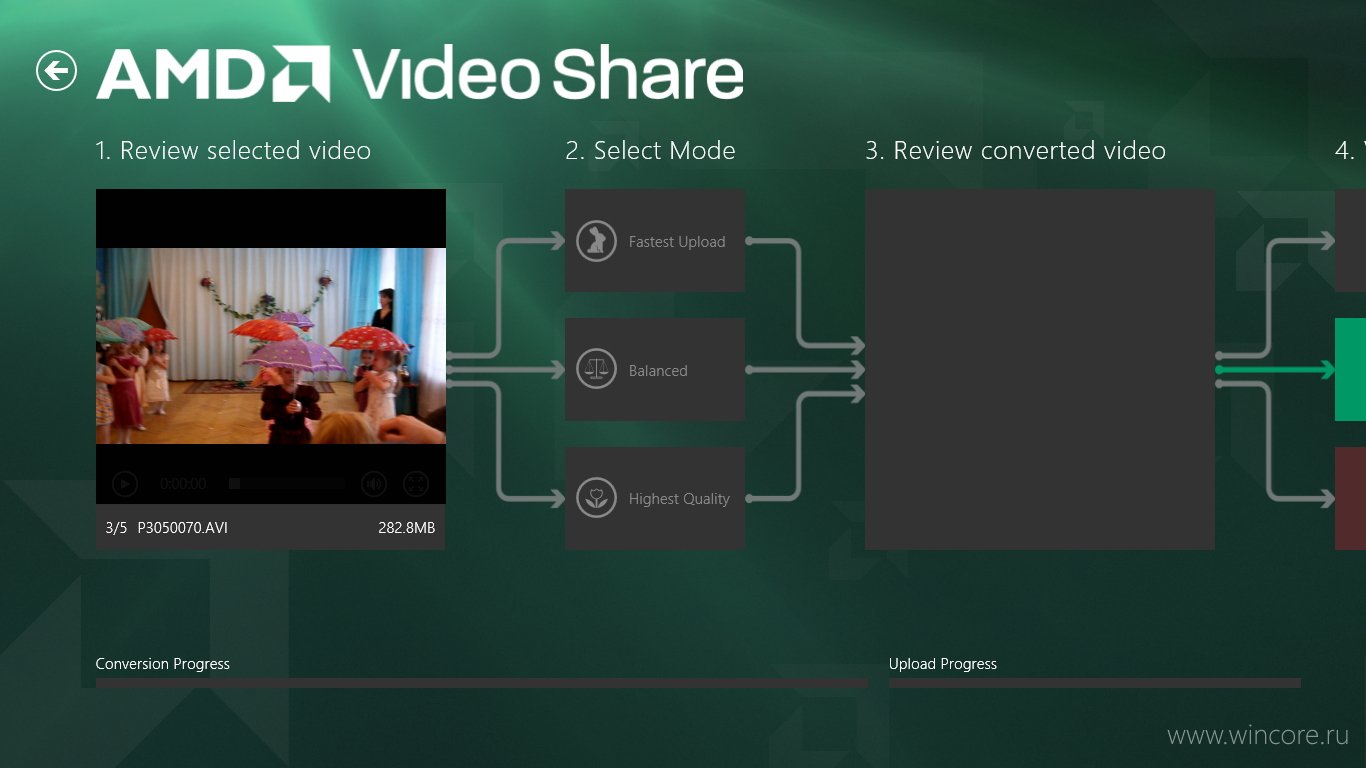Click the 3/5 video counter
Image resolution: width=1366 pixels, height=768 pixels.
pyautogui.click(x=116, y=528)
